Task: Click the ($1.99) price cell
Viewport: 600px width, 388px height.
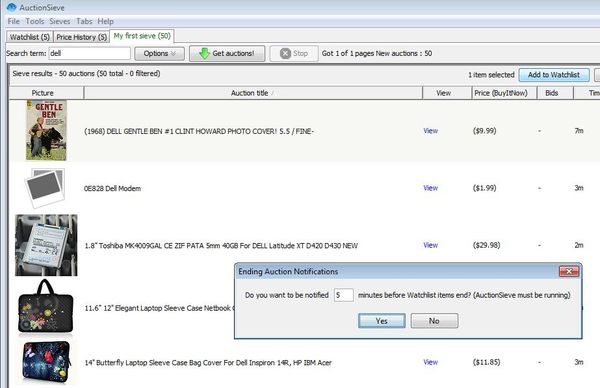Action: click(x=484, y=188)
